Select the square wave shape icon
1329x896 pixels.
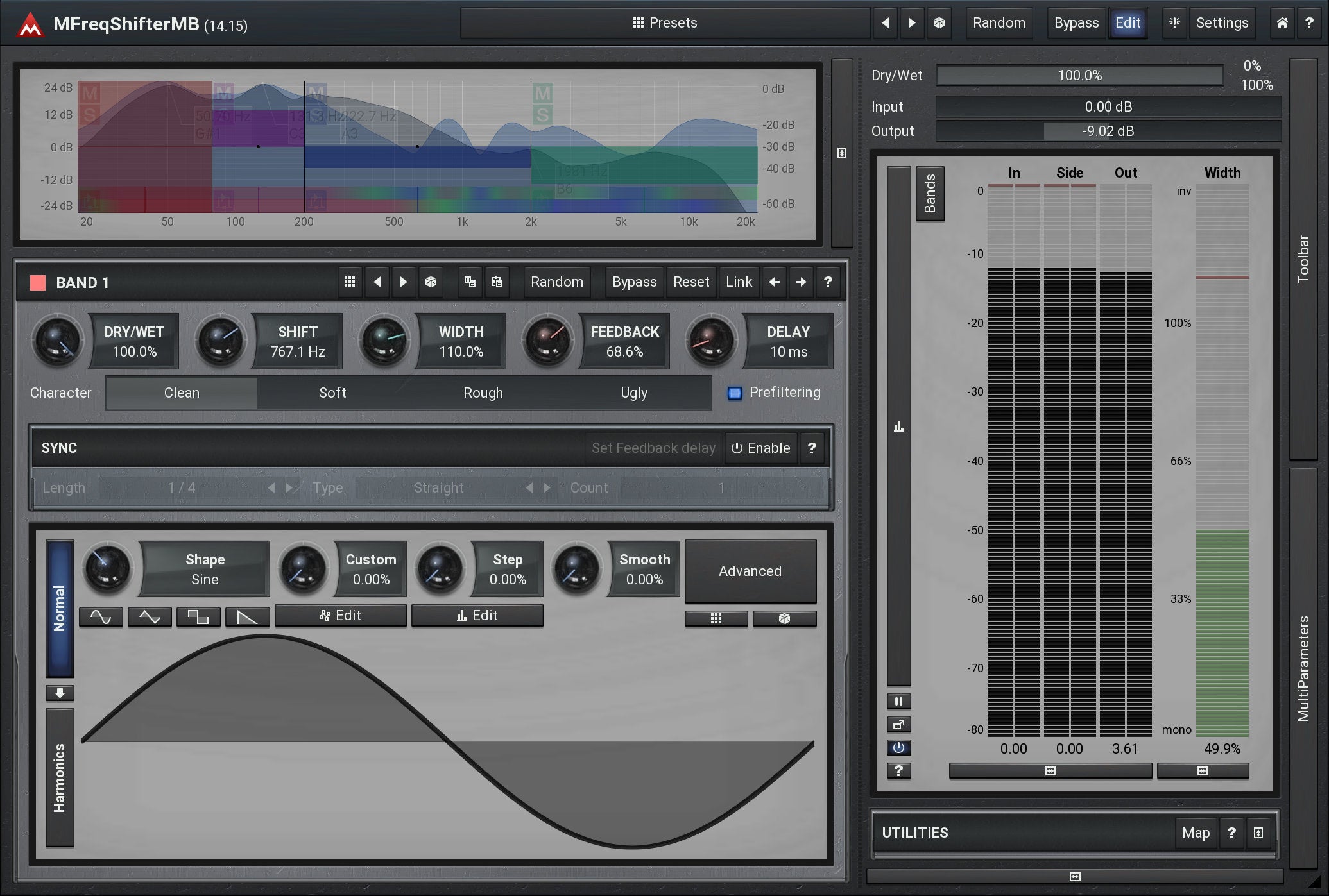198,617
